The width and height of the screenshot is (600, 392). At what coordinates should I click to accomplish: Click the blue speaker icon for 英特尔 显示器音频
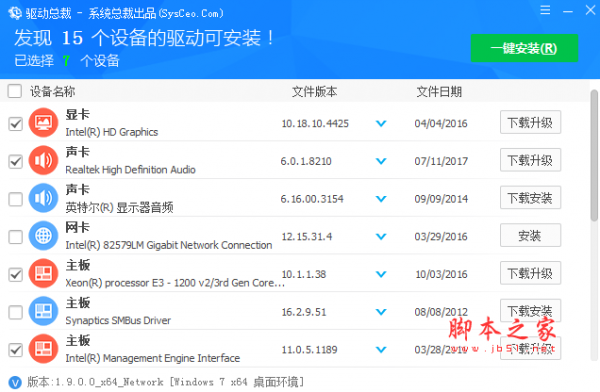pyautogui.click(x=43, y=198)
